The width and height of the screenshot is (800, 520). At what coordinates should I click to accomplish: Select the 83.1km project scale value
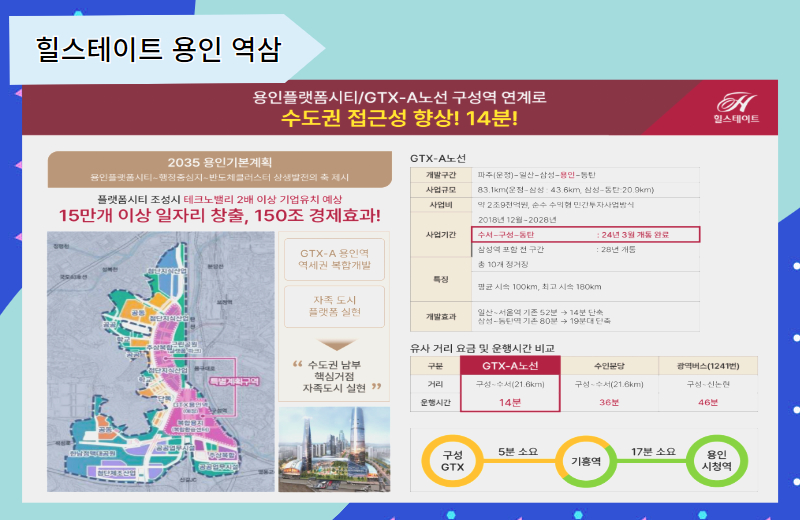(566, 190)
